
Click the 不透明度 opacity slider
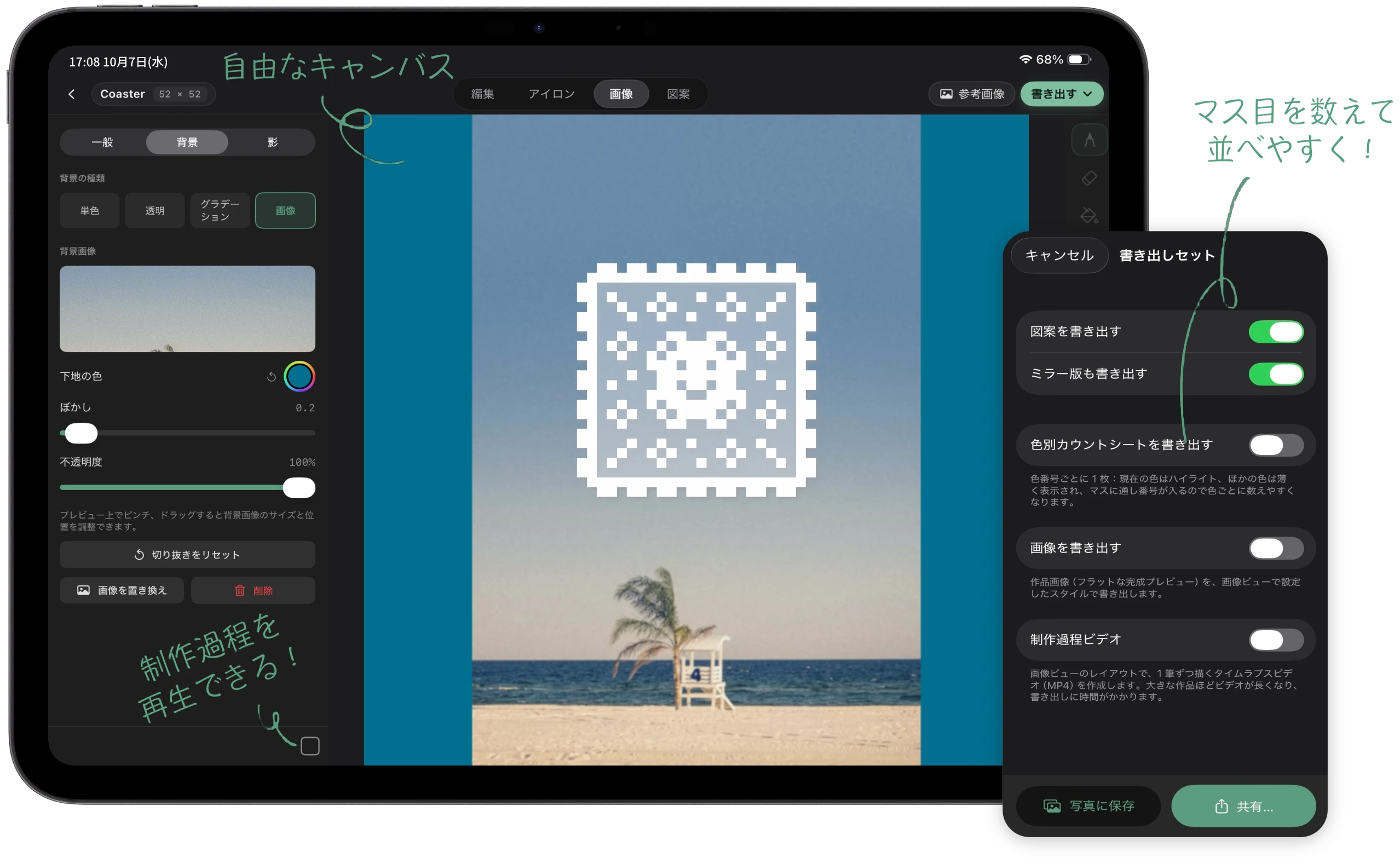pyautogui.click(x=187, y=487)
